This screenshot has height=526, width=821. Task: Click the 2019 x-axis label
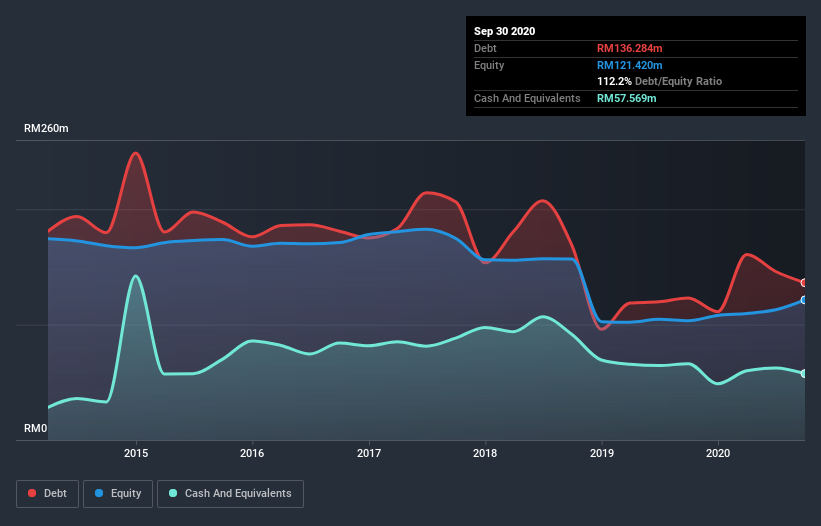coord(602,453)
